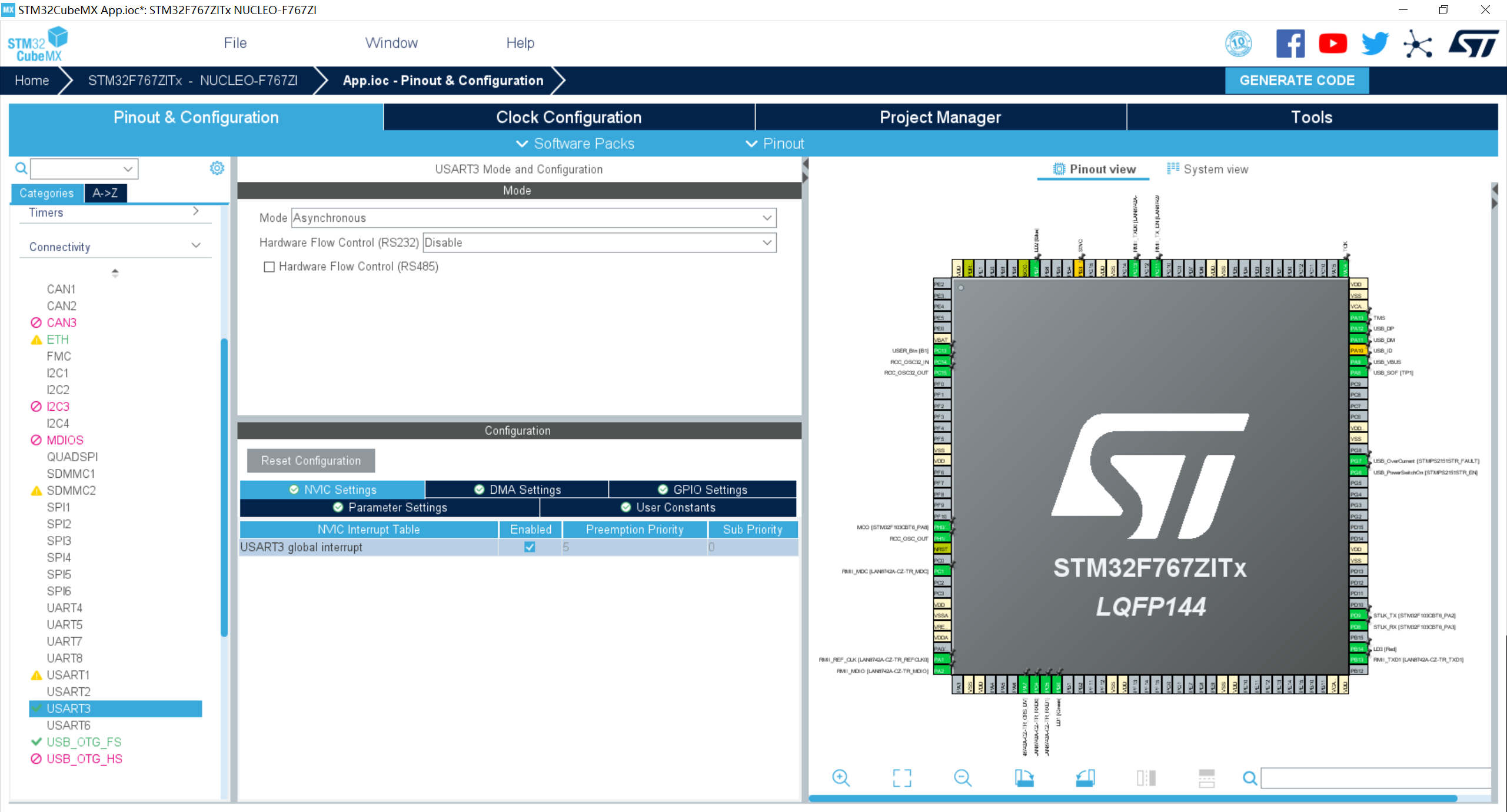Enable Hardware Flow Control (RS485) checkbox
The width and height of the screenshot is (1507, 812).
269,267
